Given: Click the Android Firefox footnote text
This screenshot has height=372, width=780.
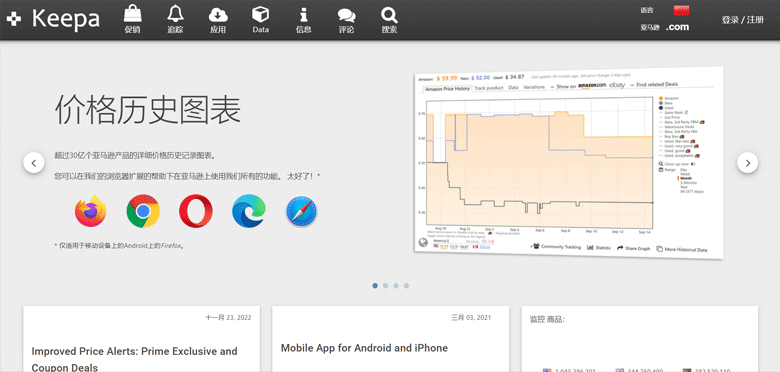Looking at the screenshot, I should coord(120,246).
